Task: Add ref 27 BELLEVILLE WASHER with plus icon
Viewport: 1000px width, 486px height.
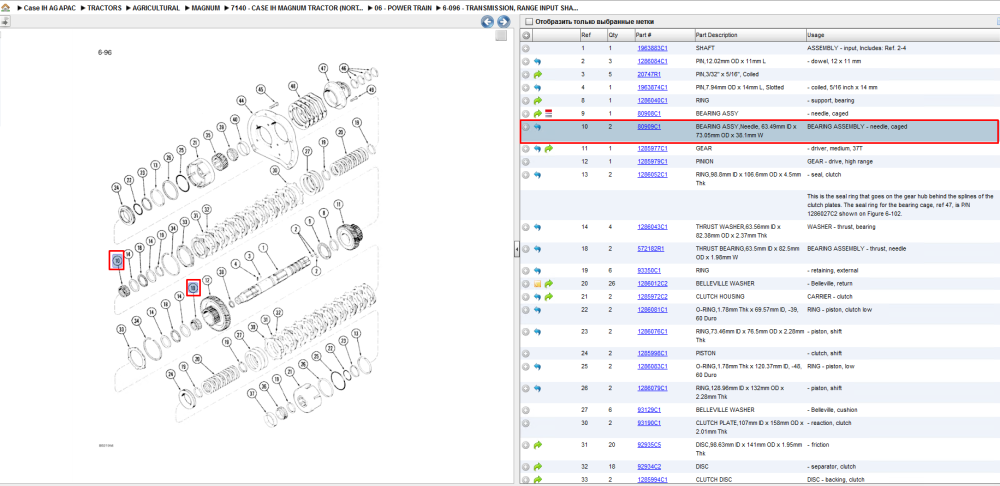Action: click(526, 409)
